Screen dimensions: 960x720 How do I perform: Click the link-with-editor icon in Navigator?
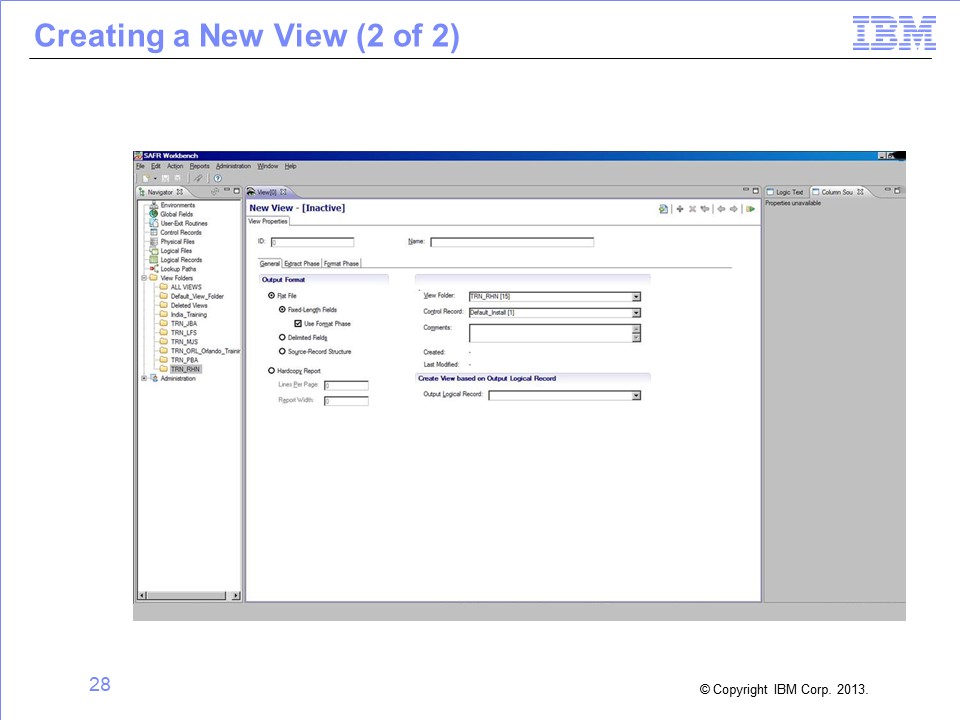pos(215,191)
